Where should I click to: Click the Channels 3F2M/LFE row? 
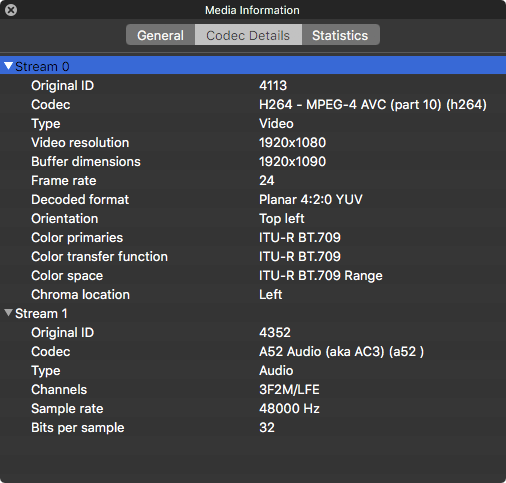point(253,389)
